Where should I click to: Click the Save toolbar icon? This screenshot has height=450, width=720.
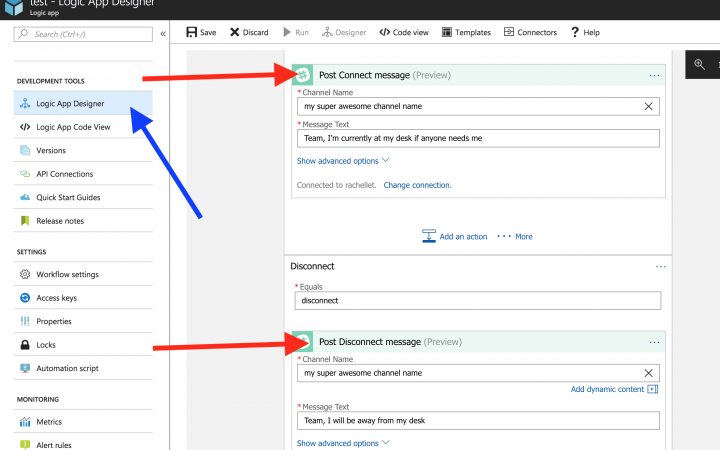(191, 32)
